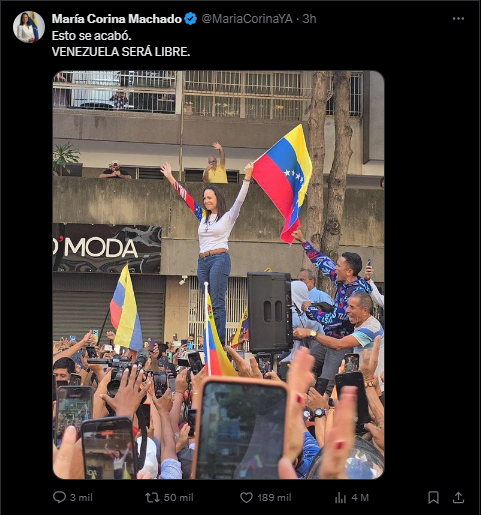Image resolution: width=481 pixels, height=515 pixels.
Task: Click the 189 mil likes count
Action: [x=274, y=498]
